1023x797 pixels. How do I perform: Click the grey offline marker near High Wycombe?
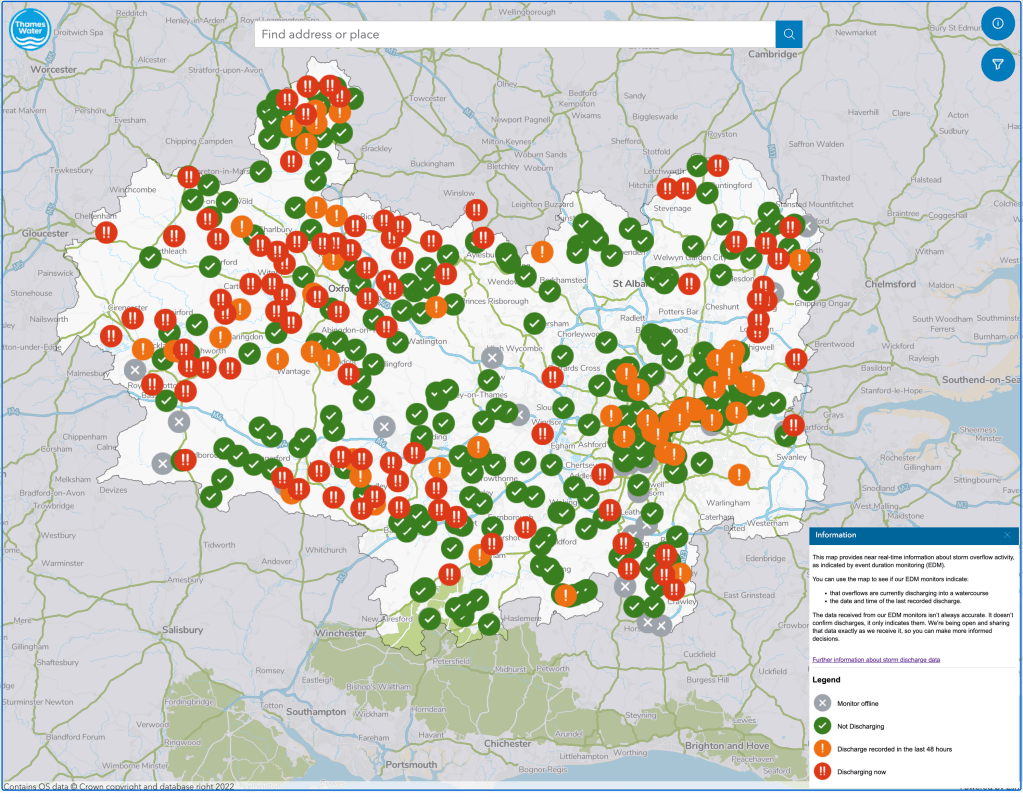click(x=491, y=357)
